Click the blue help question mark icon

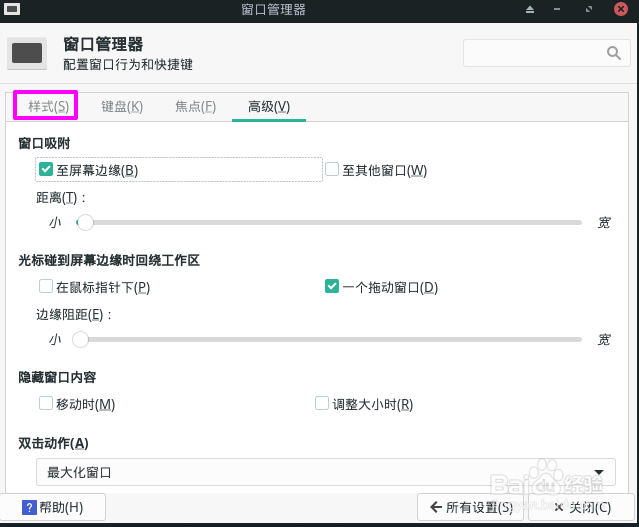coord(29,507)
